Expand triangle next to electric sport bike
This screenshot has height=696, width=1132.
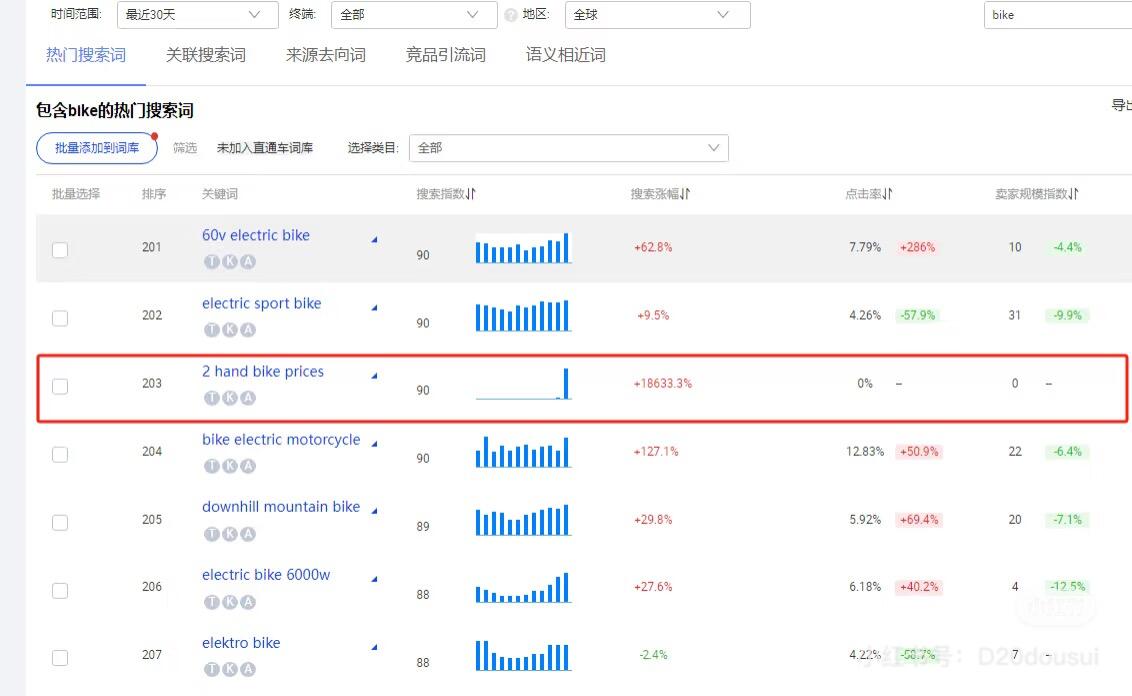point(374,308)
